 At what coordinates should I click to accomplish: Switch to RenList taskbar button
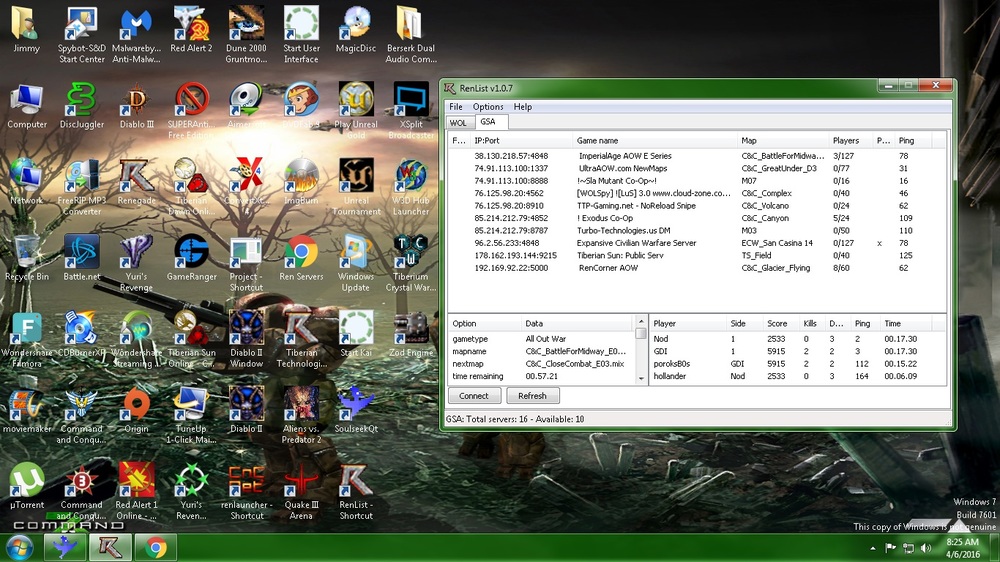pos(110,548)
